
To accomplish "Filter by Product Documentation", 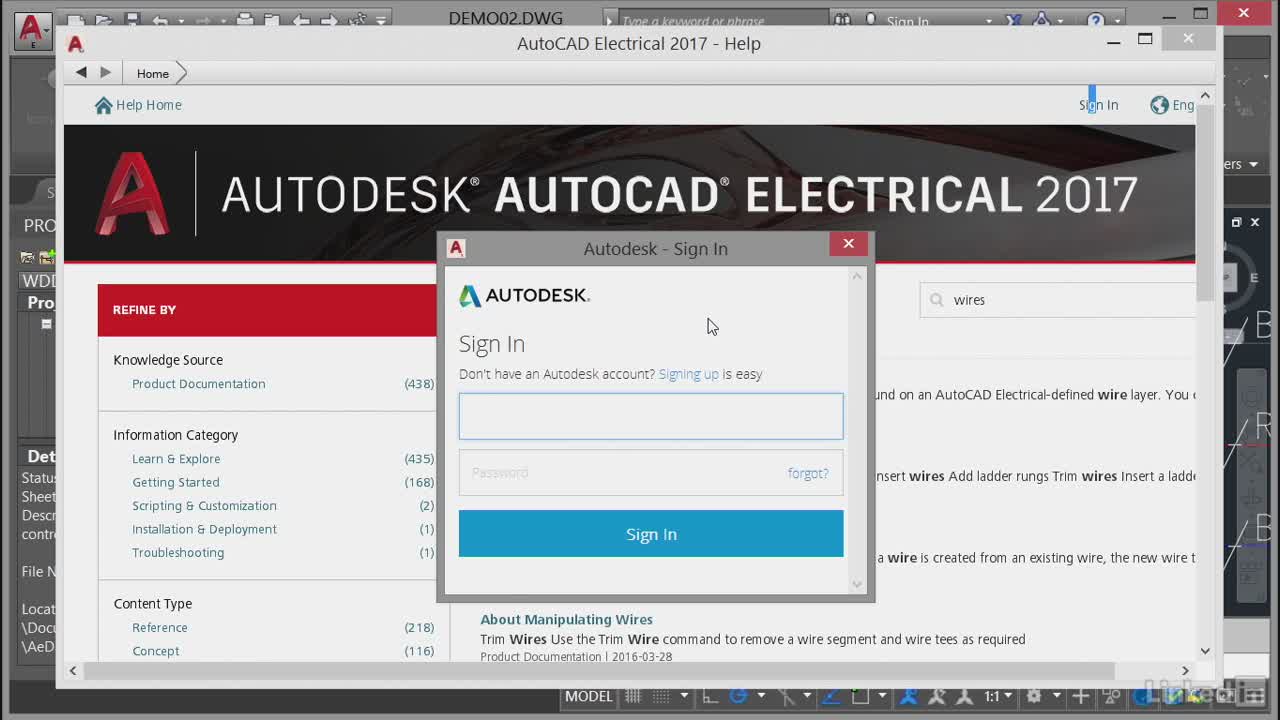I will click(x=198, y=384).
